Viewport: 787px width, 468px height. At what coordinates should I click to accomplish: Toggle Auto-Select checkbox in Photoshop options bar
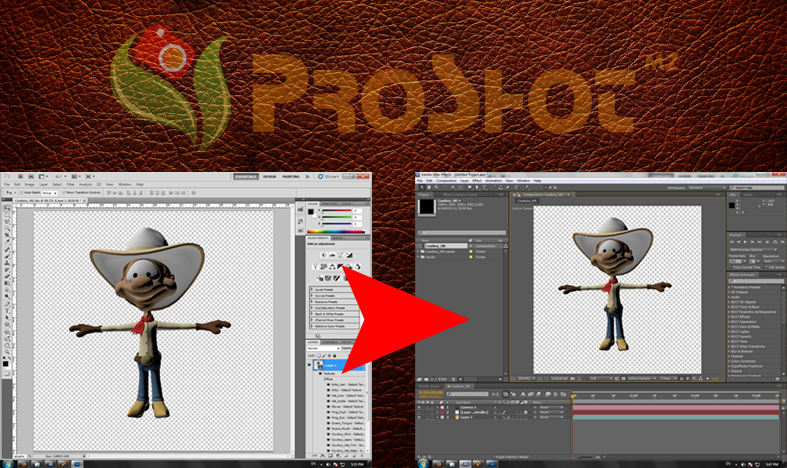click(22, 192)
